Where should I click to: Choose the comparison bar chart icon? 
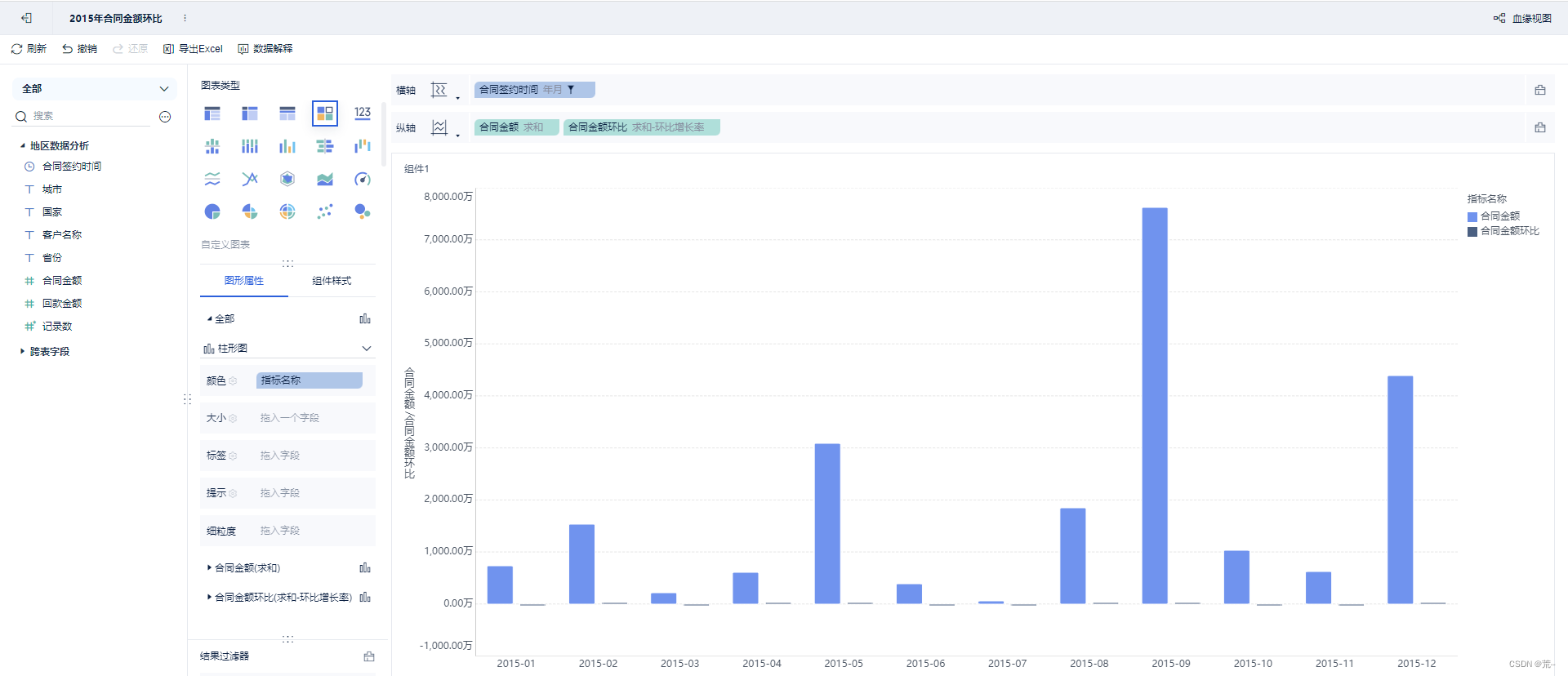325,146
